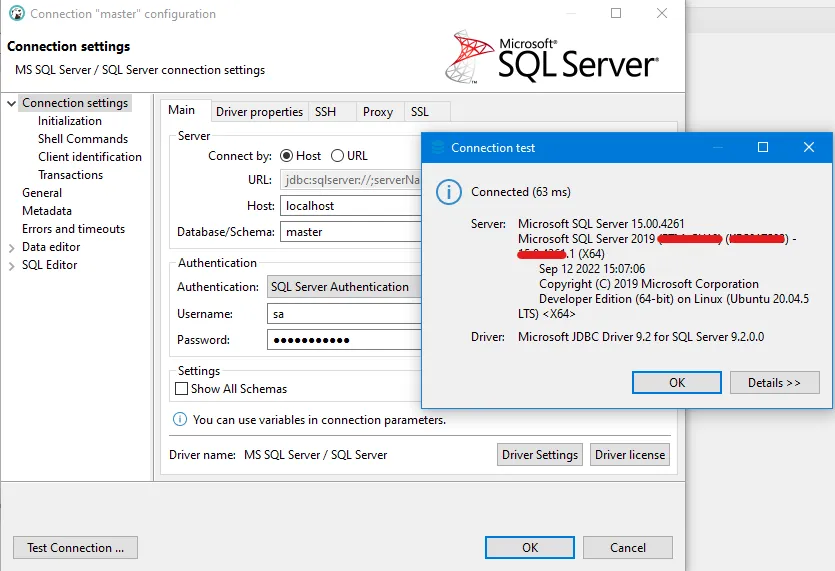Maximize the Connection test dialog
The width and height of the screenshot is (835, 571).
763,147
